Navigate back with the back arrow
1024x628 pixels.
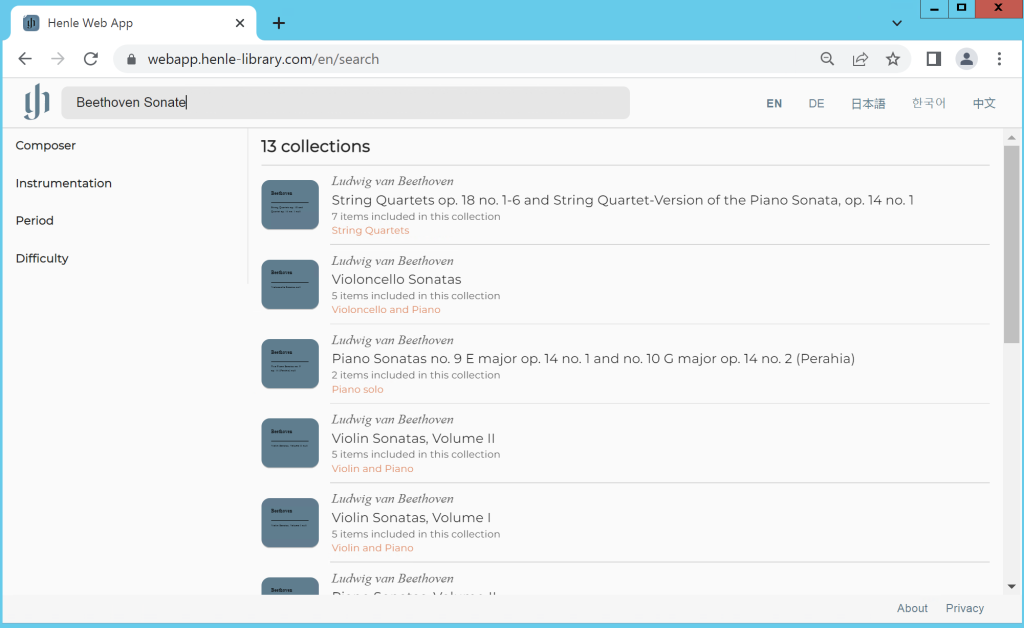tap(25, 59)
